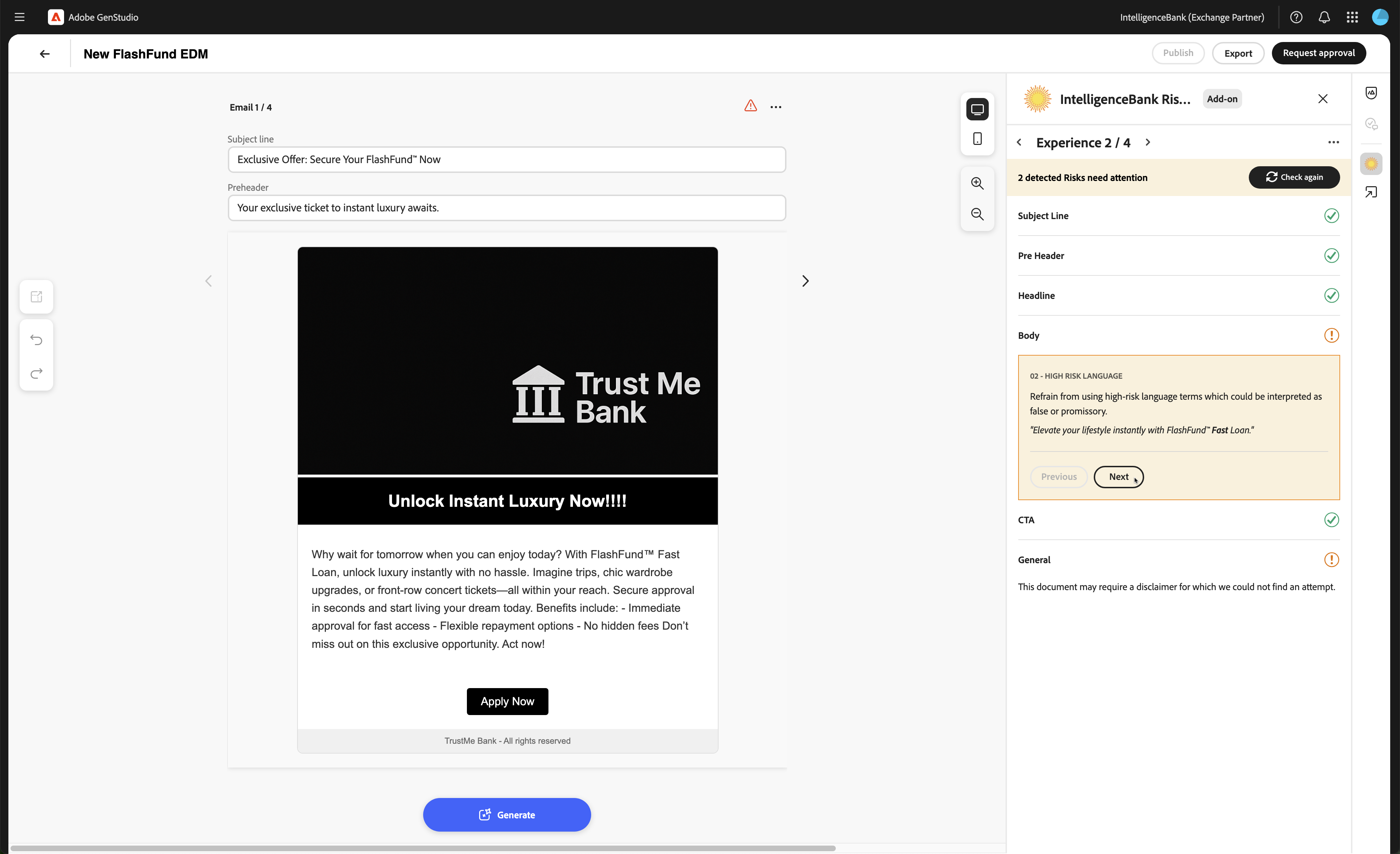
Task: Click the red warning triangle icon
Action: 750,106
